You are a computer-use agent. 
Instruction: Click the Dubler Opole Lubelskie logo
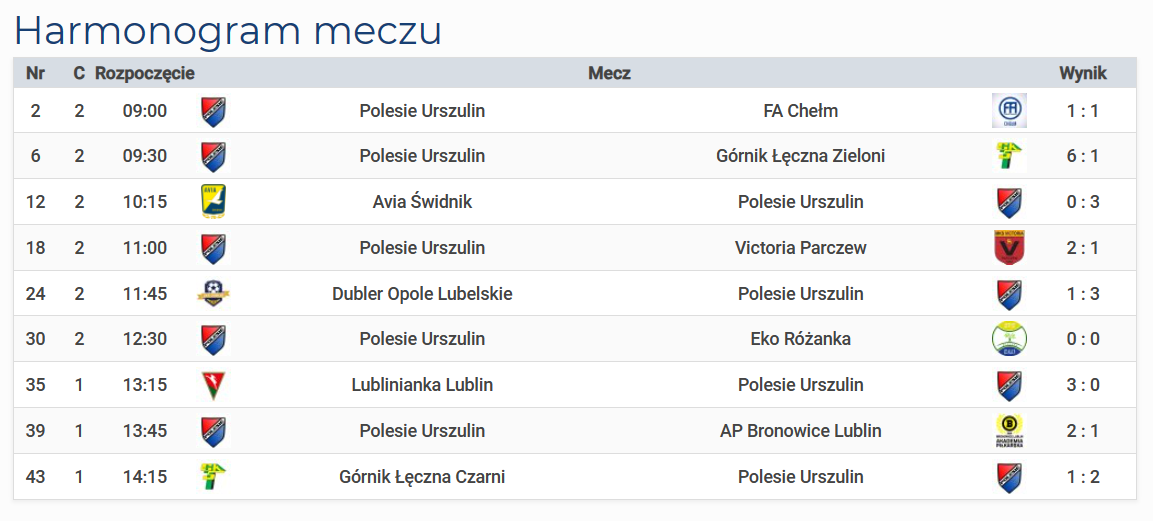coord(213,293)
